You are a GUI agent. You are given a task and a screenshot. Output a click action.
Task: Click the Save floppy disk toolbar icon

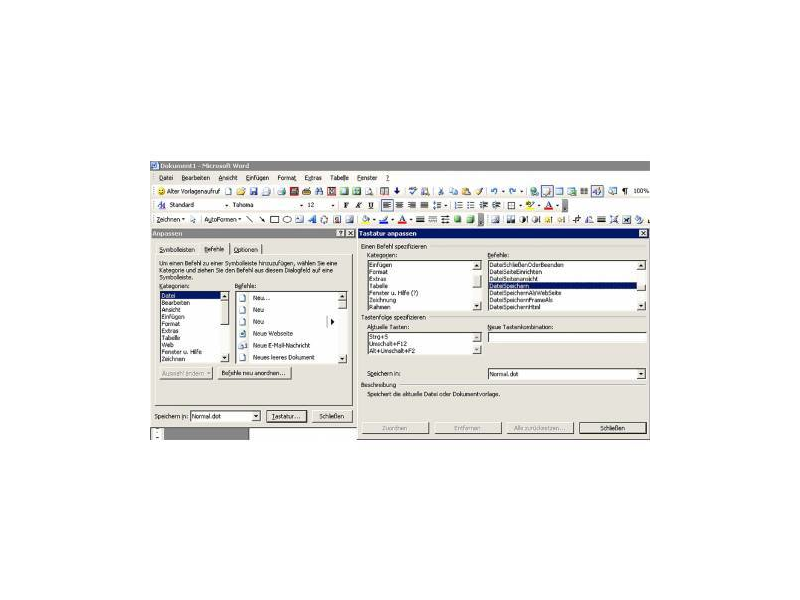254,191
